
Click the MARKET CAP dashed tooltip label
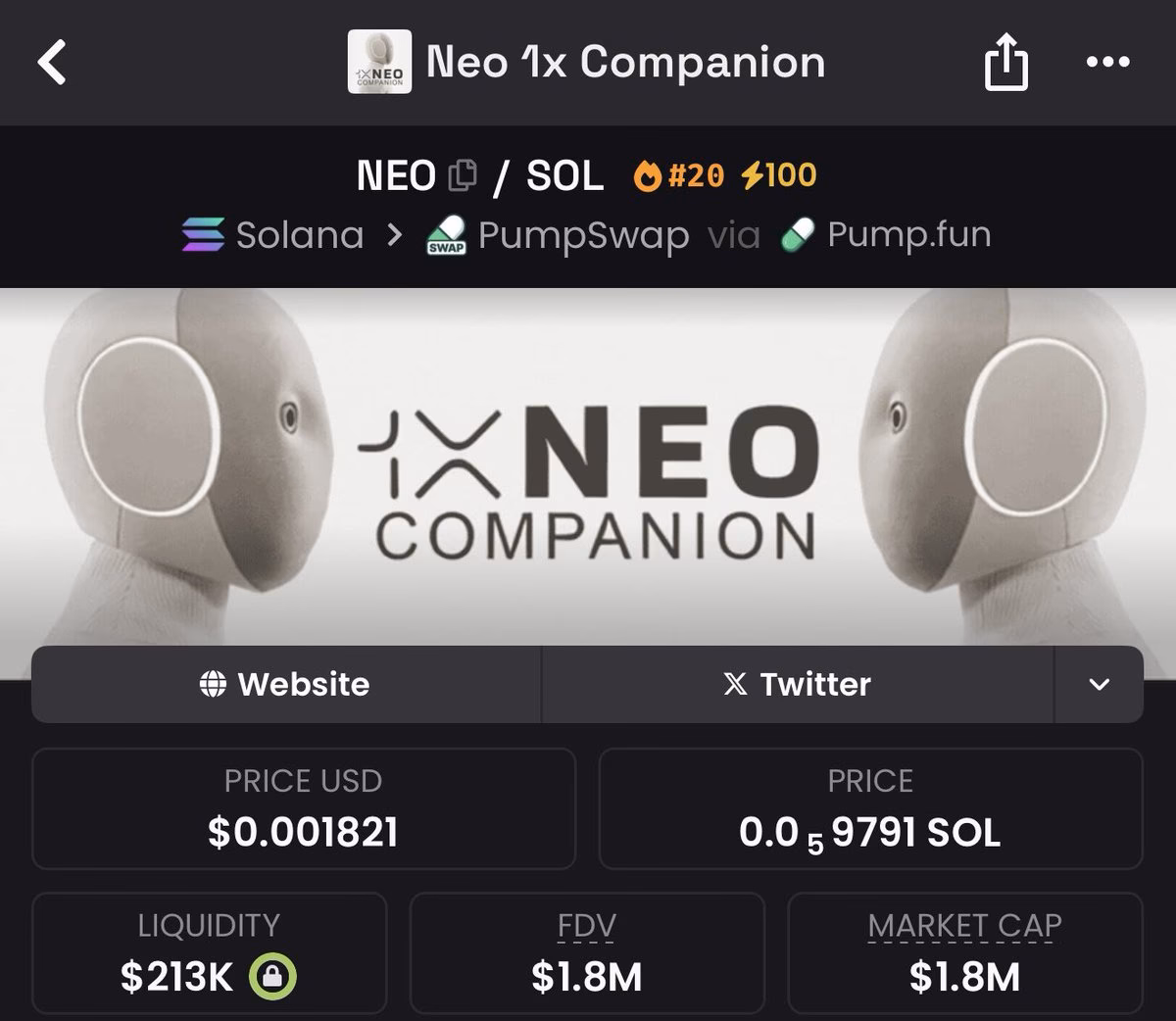(964, 925)
